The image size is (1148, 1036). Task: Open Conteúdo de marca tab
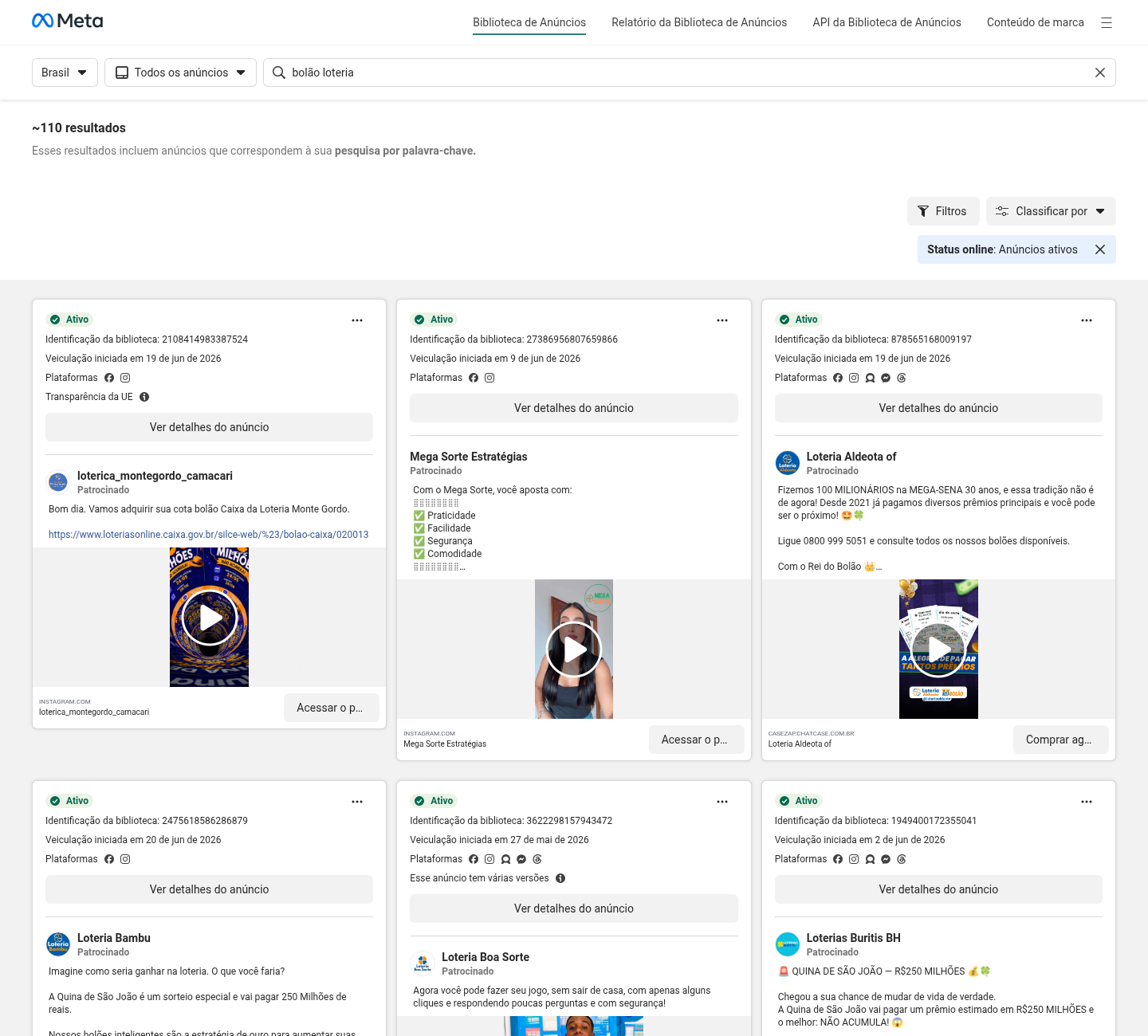[1036, 22]
